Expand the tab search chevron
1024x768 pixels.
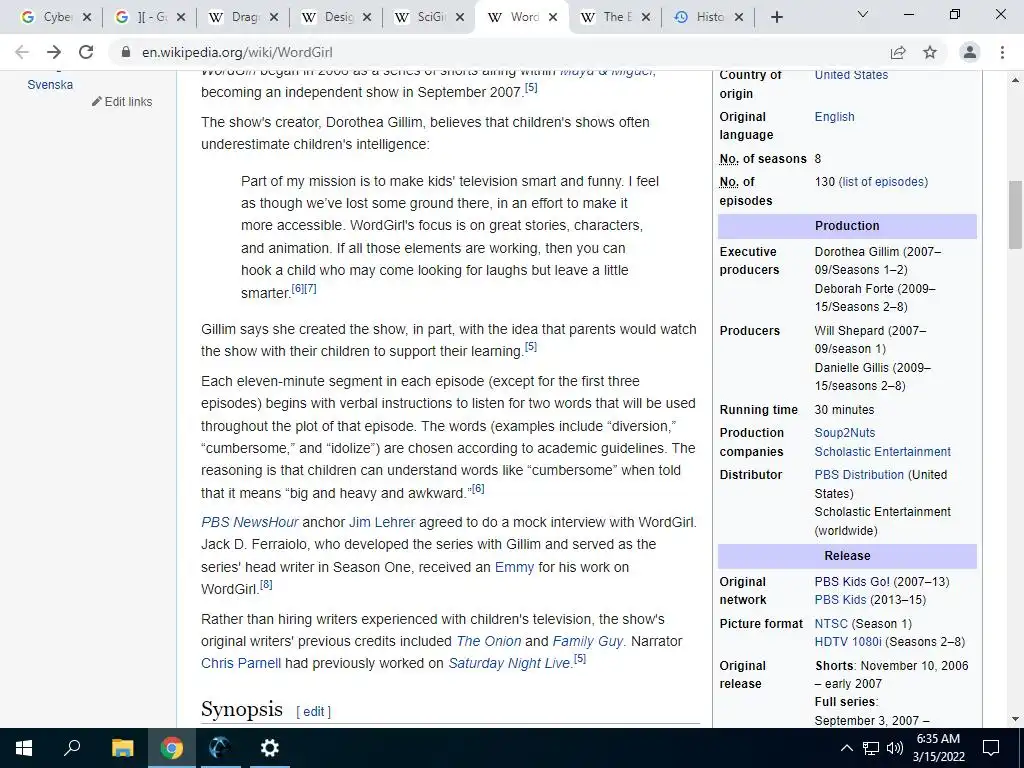[863, 14]
